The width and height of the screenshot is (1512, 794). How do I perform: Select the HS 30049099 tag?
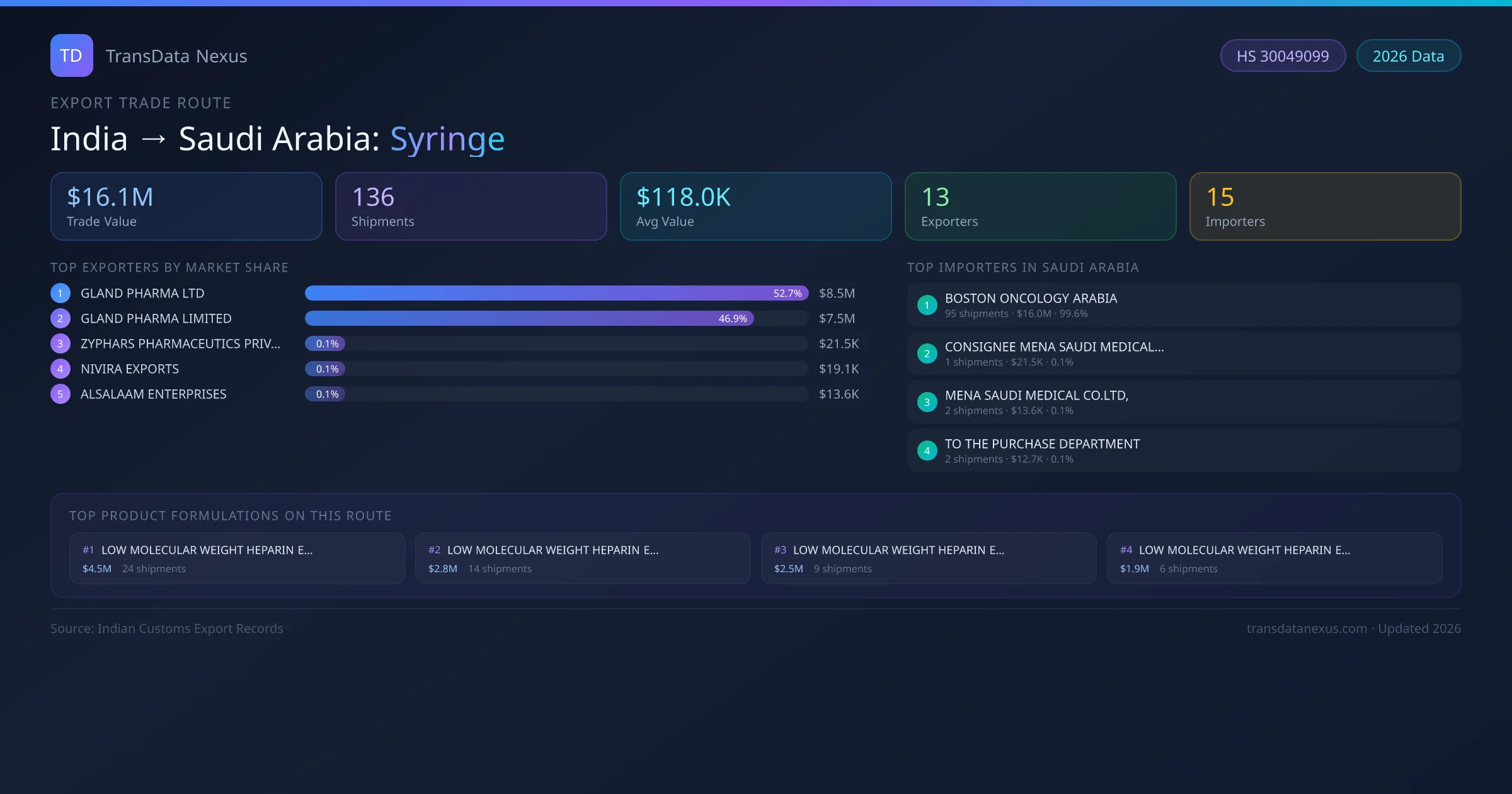[1283, 56]
